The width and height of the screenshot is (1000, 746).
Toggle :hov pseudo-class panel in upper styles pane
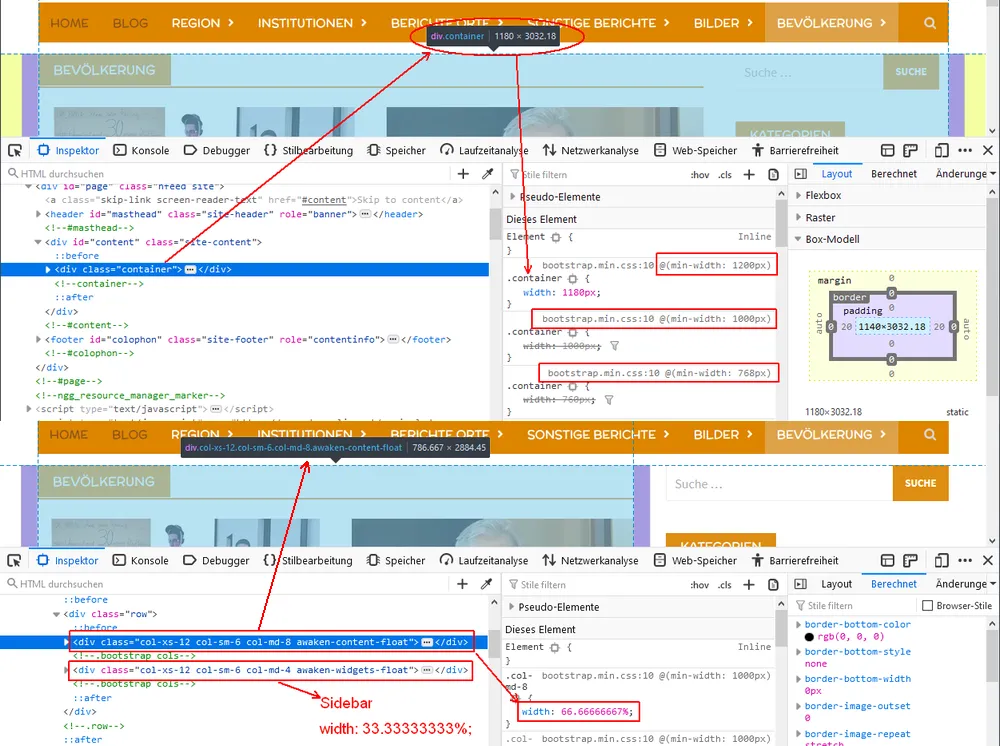tap(700, 175)
